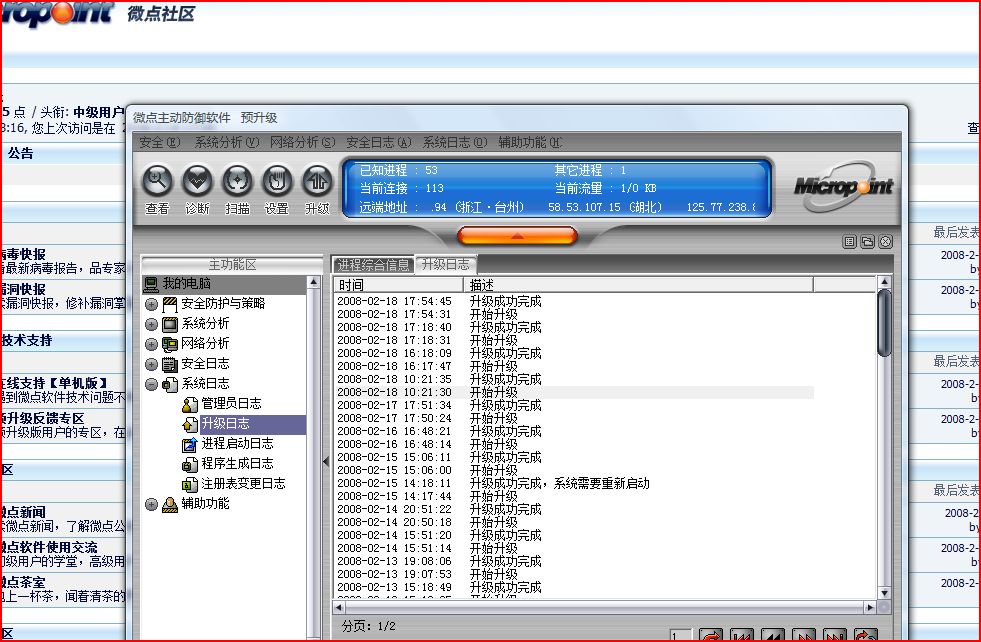The height and width of the screenshot is (642, 981).
Task: Open 微点软件使用交流 forum link in the background
Action: click(49, 548)
